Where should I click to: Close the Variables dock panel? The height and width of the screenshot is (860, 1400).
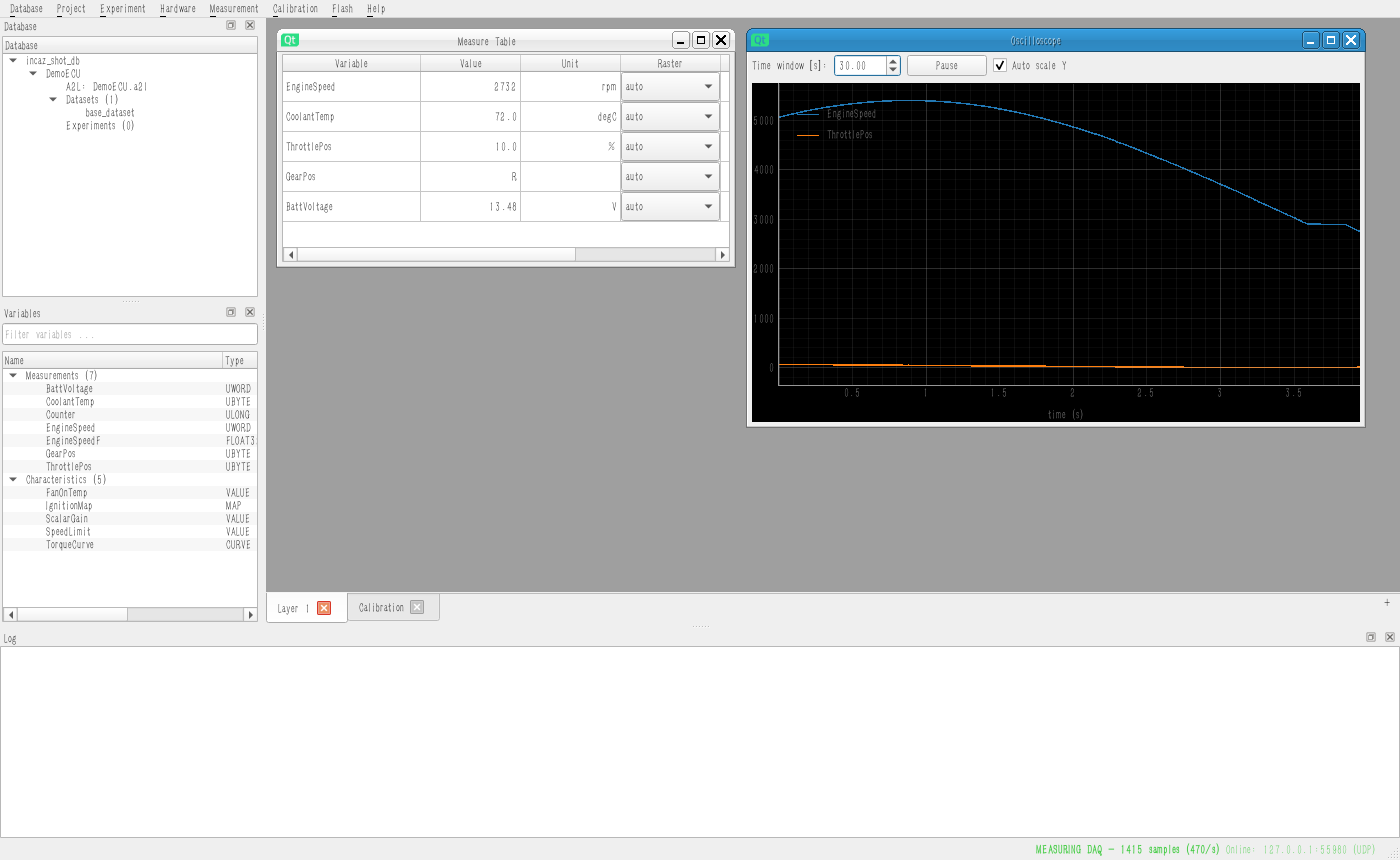tap(250, 313)
